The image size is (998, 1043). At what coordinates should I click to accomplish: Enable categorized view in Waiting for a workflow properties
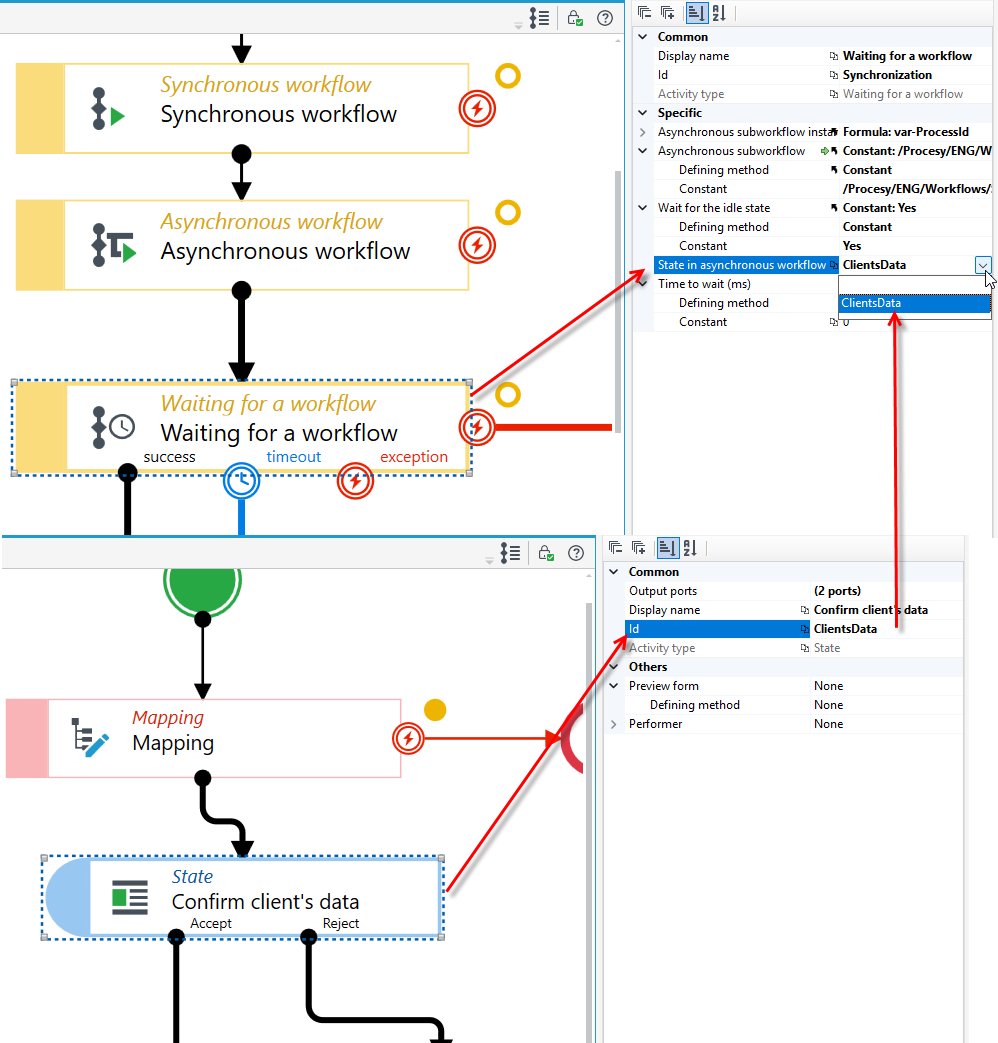(x=696, y=13)
